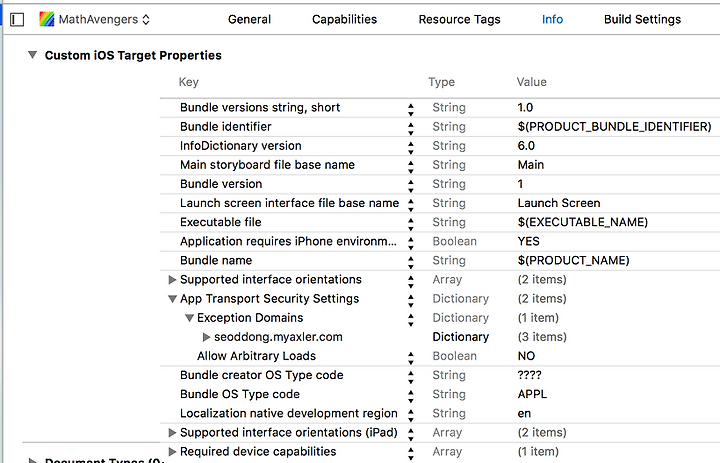The image size is (720, 463).
Task: Click key stepper for Bundle creator OS Type code
Action: click(411, 377)
